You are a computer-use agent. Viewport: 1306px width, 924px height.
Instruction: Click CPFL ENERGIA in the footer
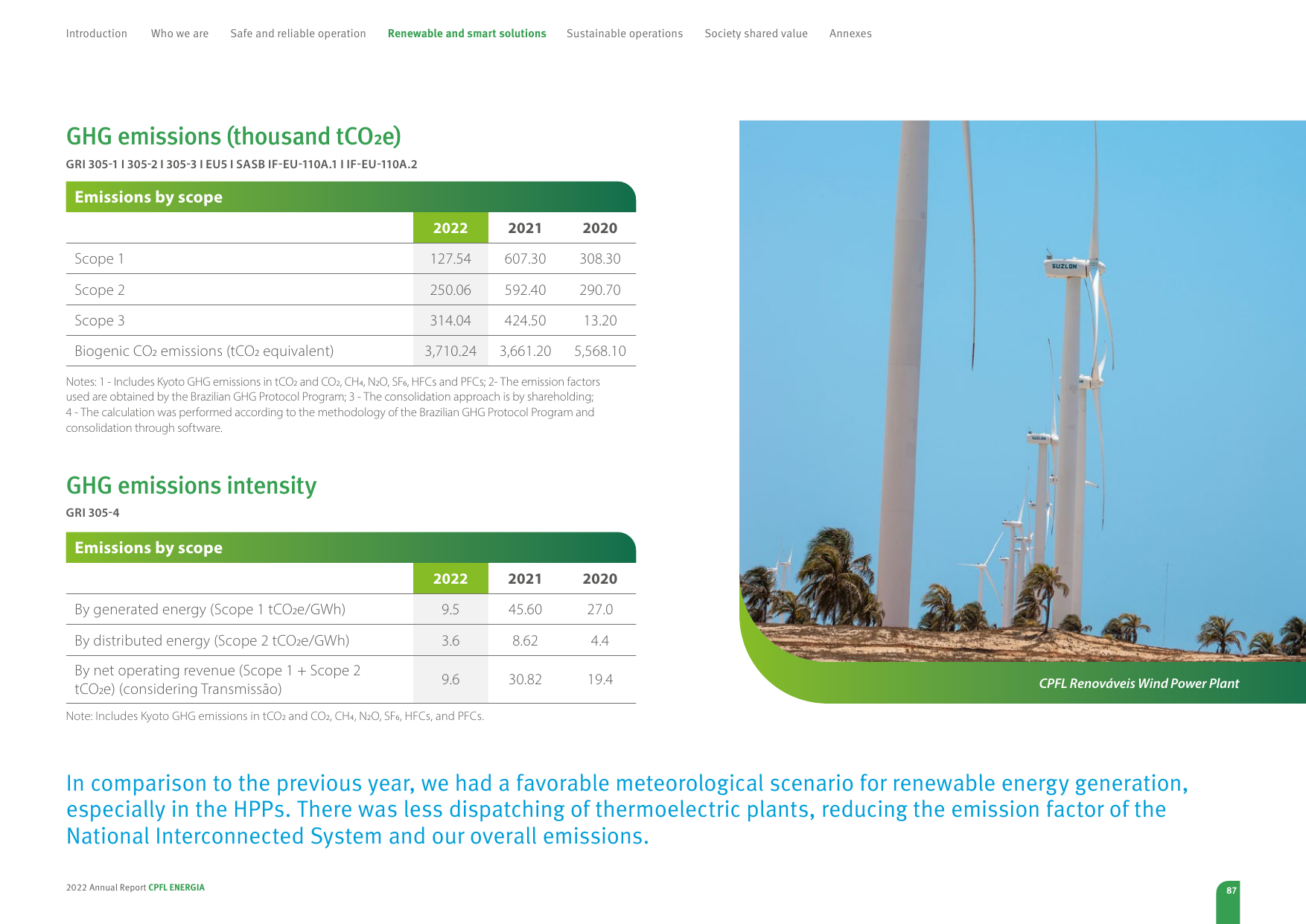pyautogui.click(x=176, y=888)
